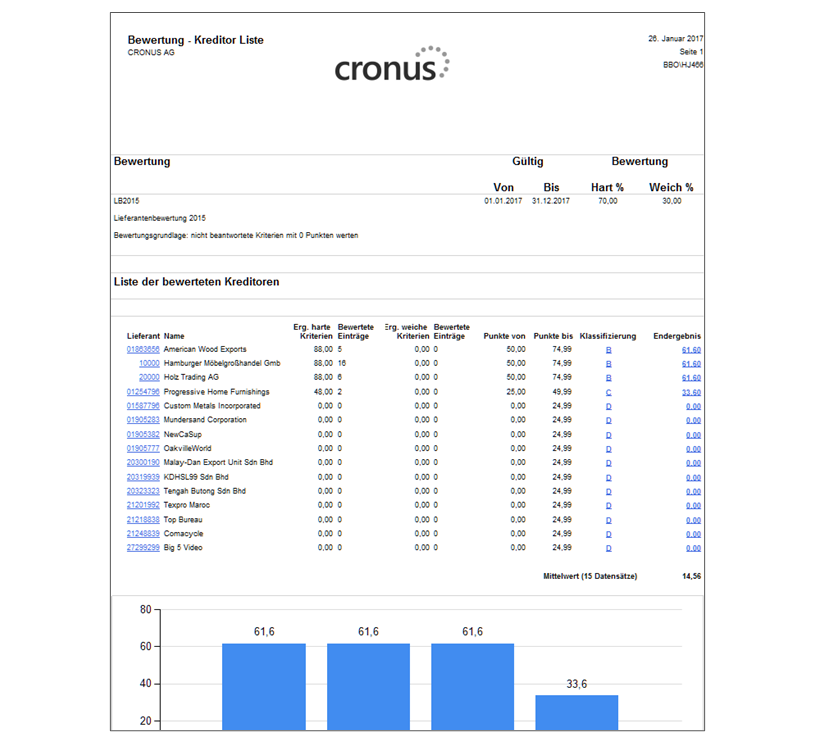Open Endergebnis 61,60 for Holz Trading AG

[x=692, y=378]
